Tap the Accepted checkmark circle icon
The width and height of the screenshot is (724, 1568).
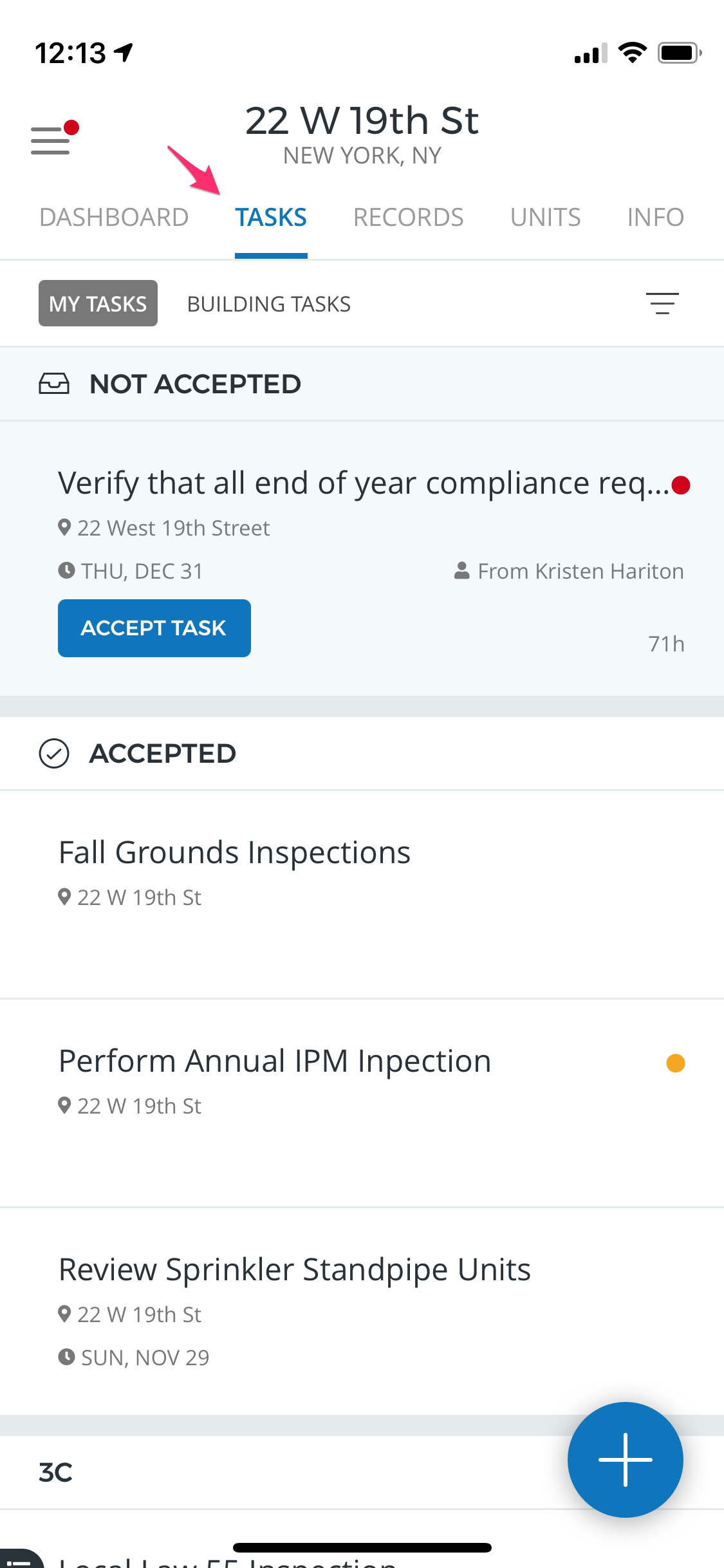coord(54,754)
